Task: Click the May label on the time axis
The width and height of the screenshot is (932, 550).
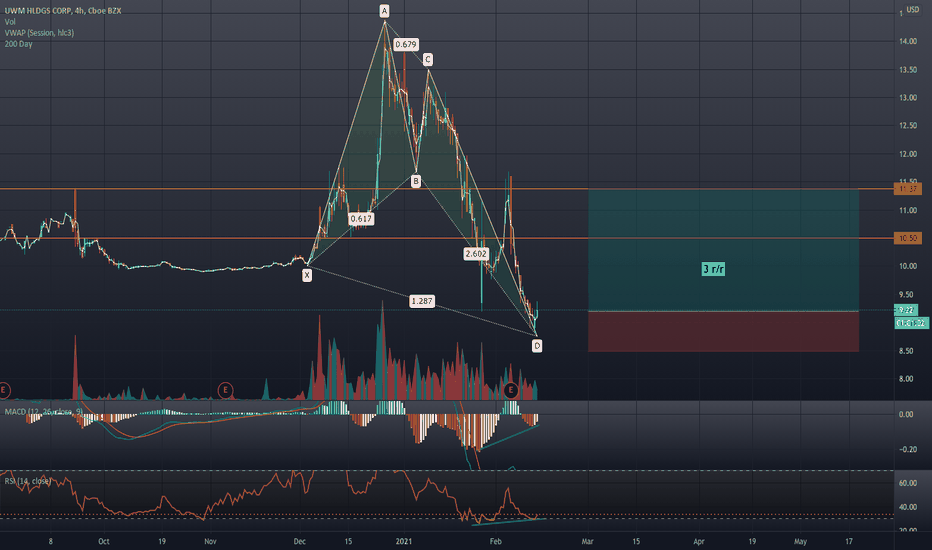Action: pyautogui.click(x=801, y=541)
